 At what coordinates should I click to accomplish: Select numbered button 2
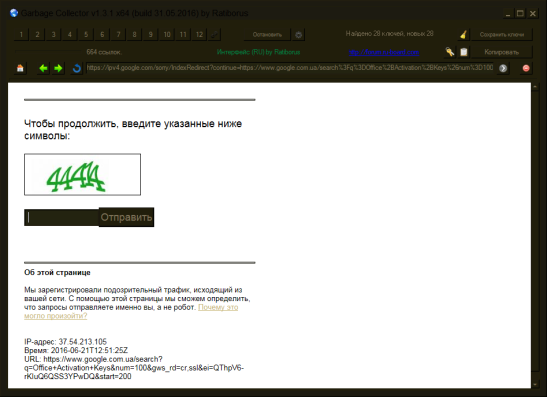coord(37,35)
